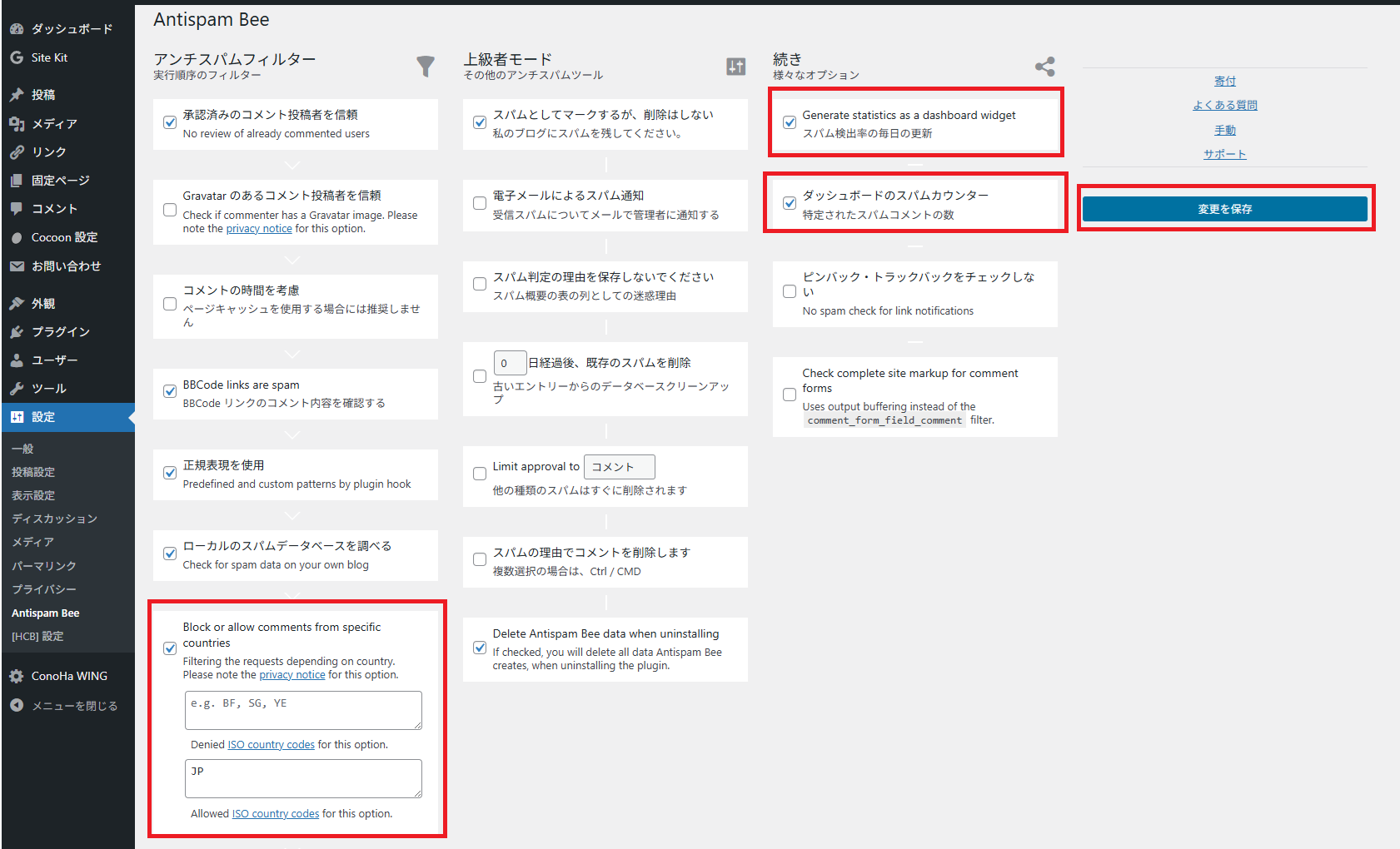This screenshot has height=849, width=1400.
Task: Click the wrench icon next to ツール
Action: coord(17,388)
